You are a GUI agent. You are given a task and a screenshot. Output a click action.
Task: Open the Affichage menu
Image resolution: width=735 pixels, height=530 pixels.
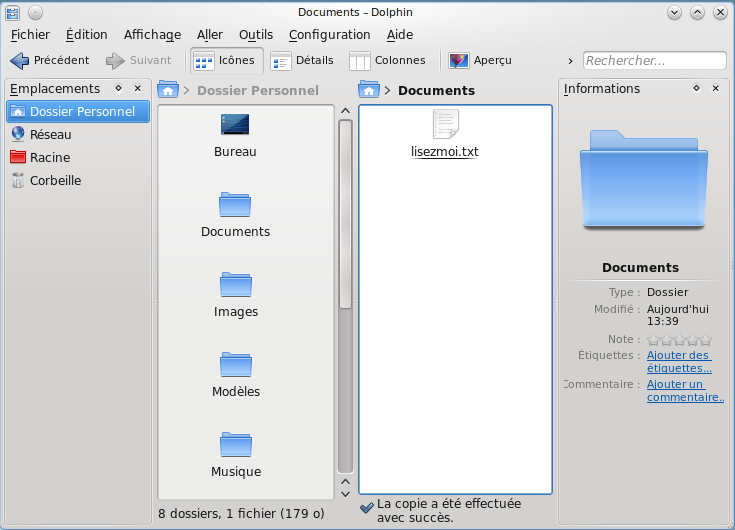[x=152, y=35]
